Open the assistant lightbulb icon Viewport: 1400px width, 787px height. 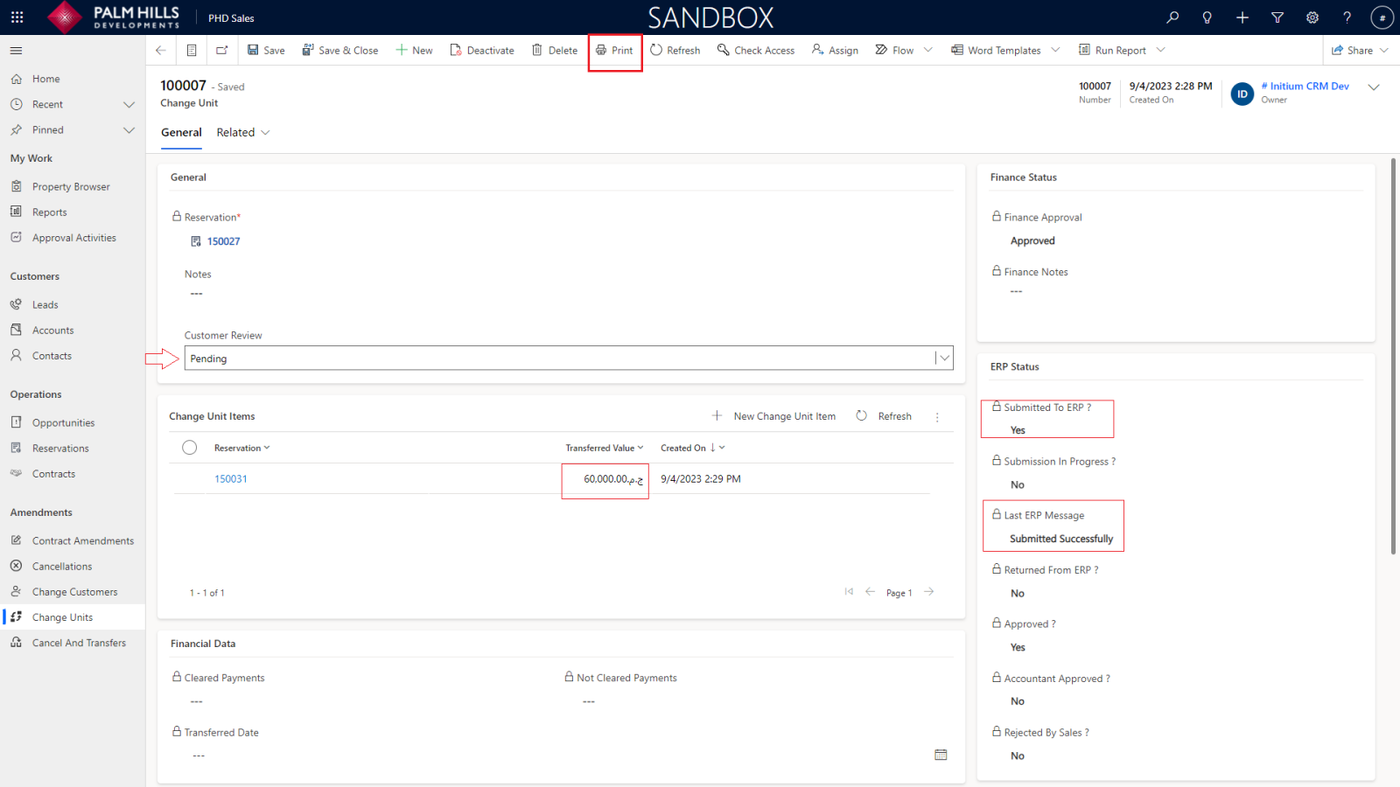point(1207,17)
